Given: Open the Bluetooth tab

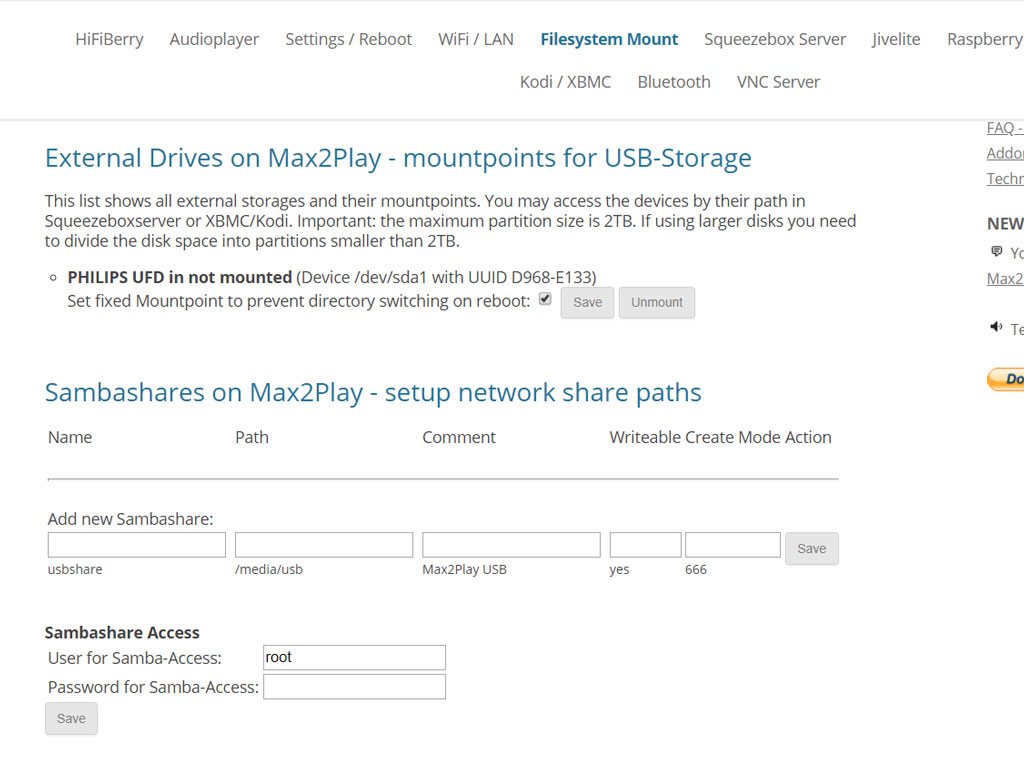Looking at the screenshot, I should pyautogui.click(x=674, y=82).
